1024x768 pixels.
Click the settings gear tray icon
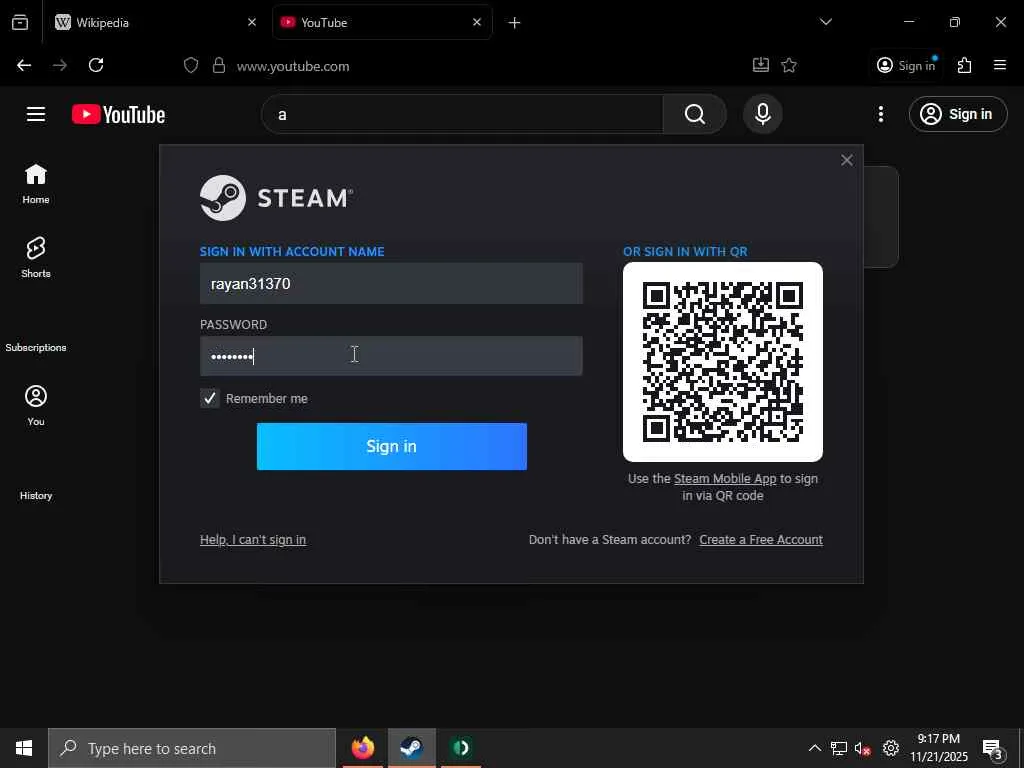tap(891, 748)
